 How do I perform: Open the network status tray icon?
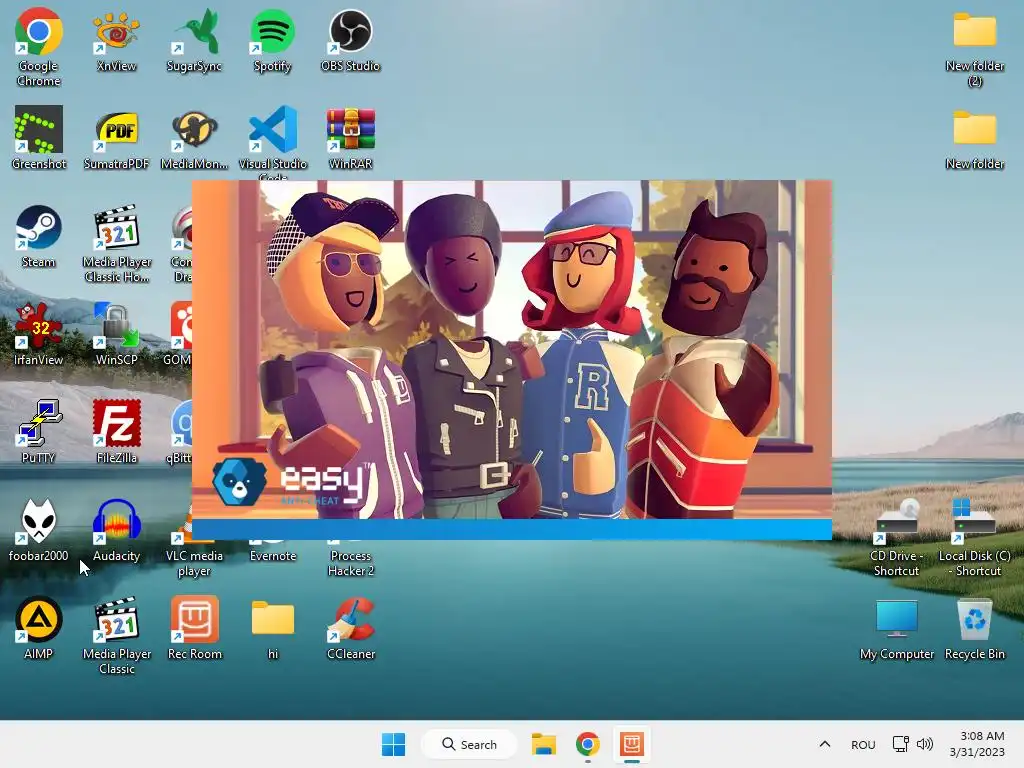pyautogui.click(x=901, y=744)
